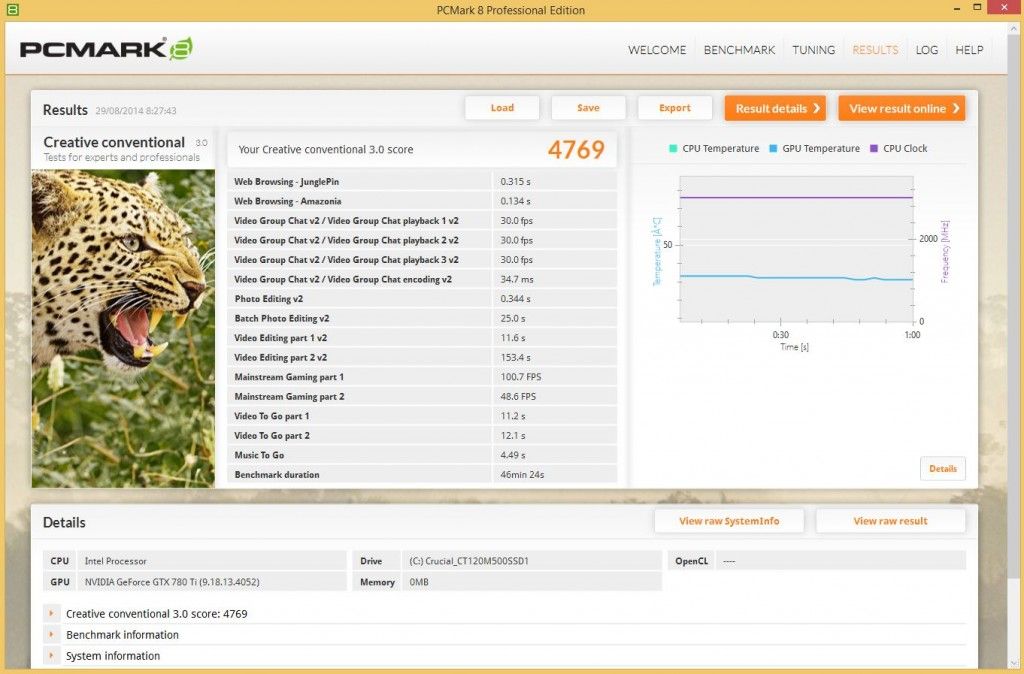Screen dimensions: 1024x674
Task: Select the Web Browsing - JunglePin row
Action: tap(422, 182)
